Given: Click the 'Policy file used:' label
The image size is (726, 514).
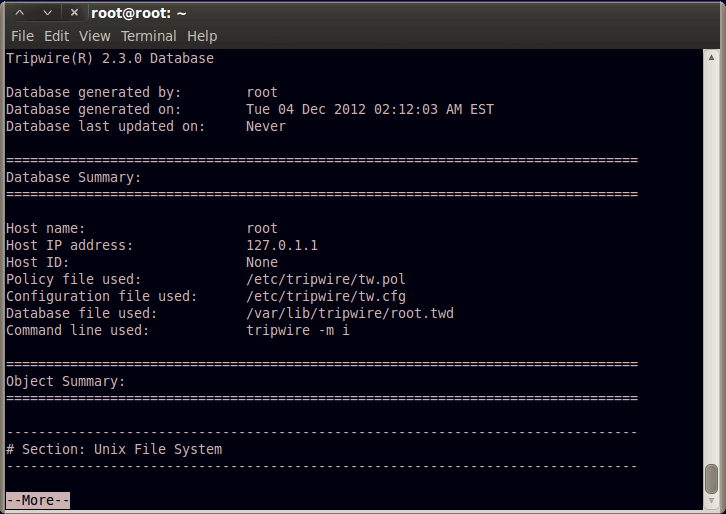Looking at the screenshot, I should coord(73,279).
